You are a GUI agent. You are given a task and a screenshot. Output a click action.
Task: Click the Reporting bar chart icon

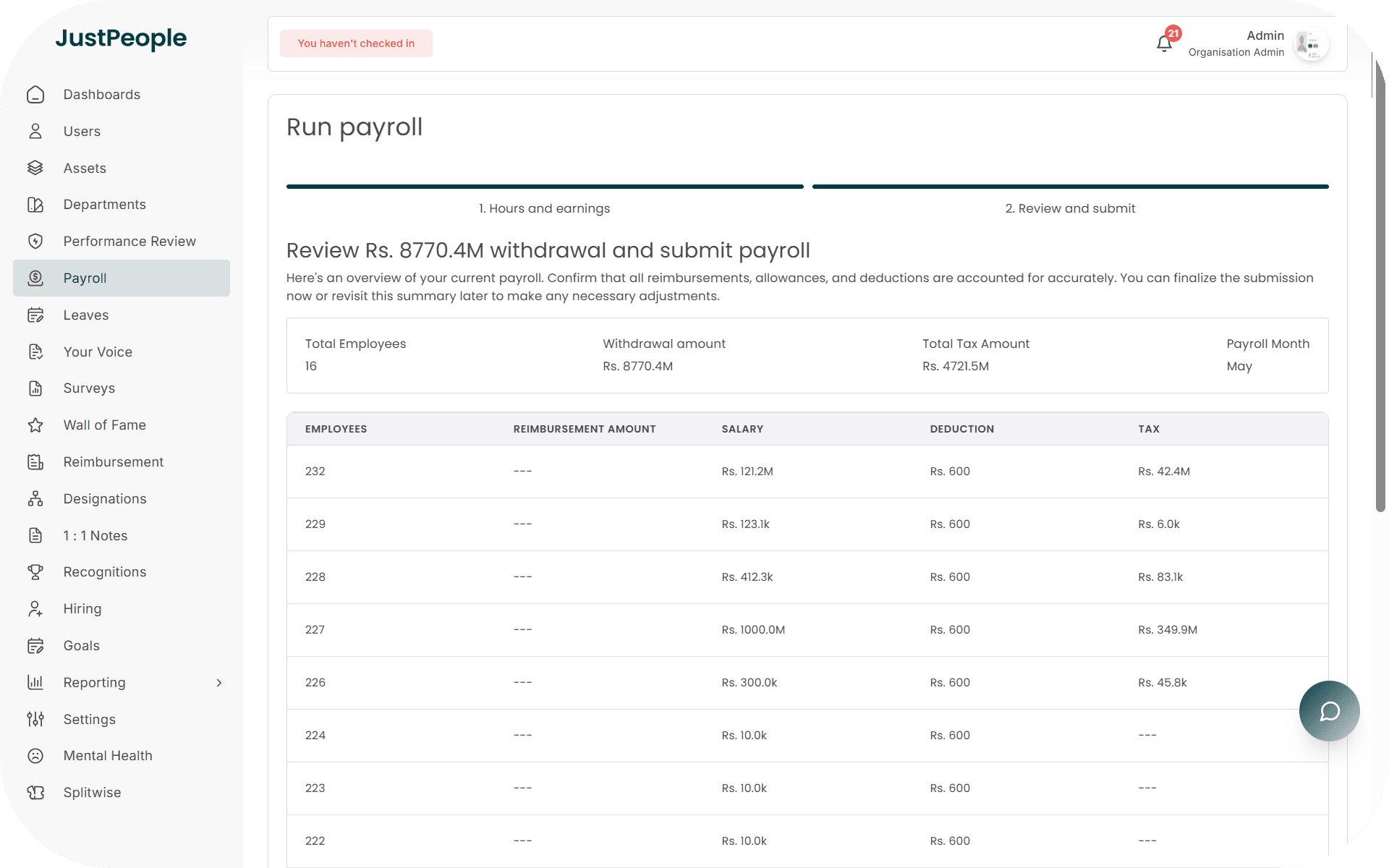(35, 683)
